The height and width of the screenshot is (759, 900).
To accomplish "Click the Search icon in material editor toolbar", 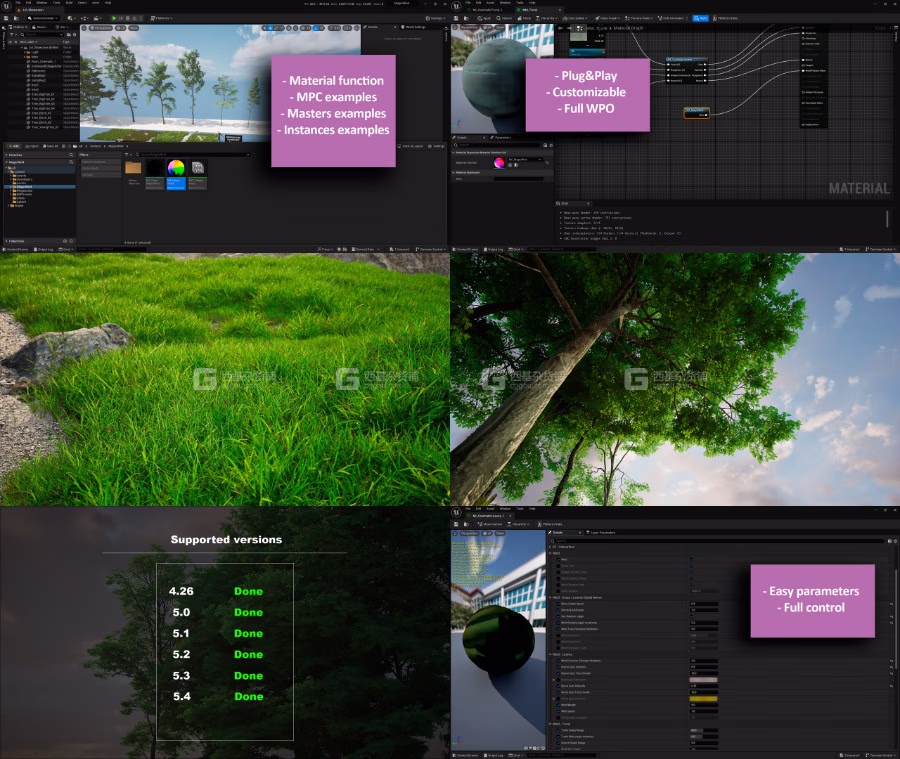I will click(504, 18).
